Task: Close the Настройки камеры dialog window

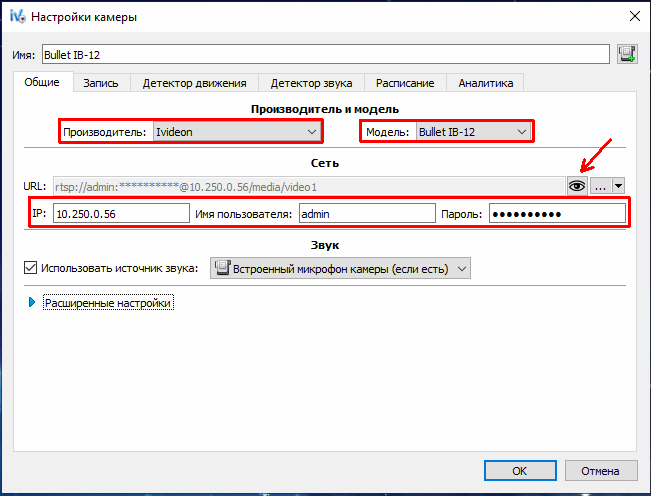Action: click(x=634, y=17)
